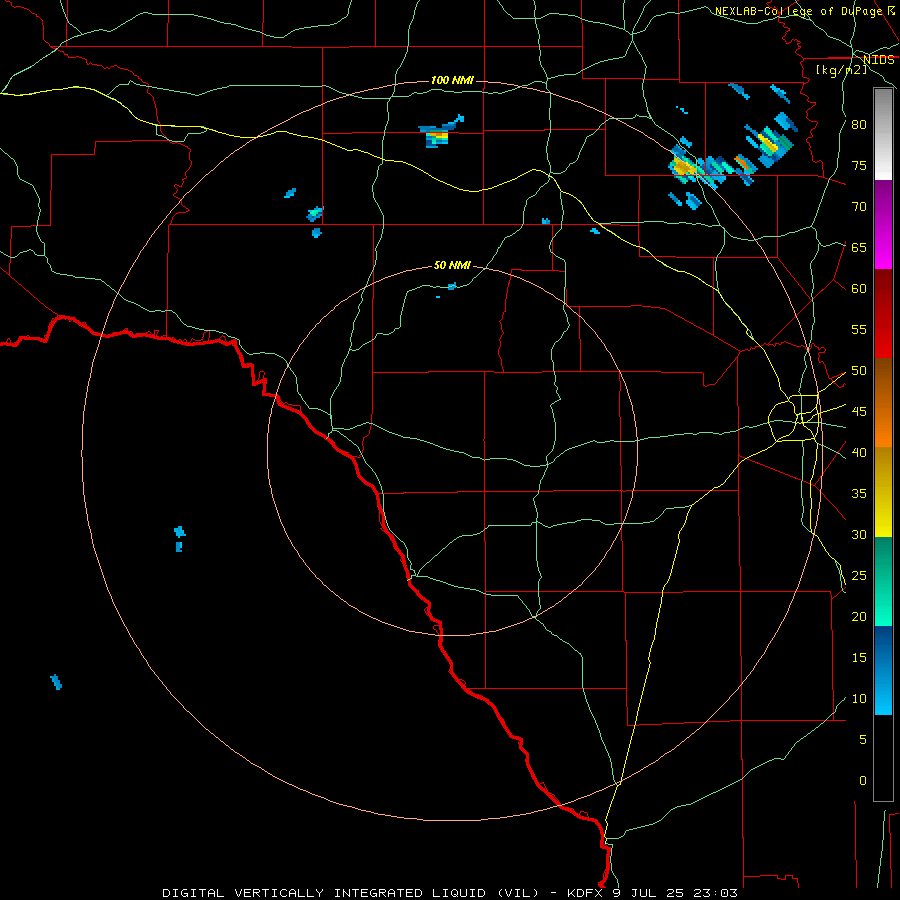Click the Digital Vertically Integrated Liquid caption
900x900 pixels.
(x=350, y=893)
